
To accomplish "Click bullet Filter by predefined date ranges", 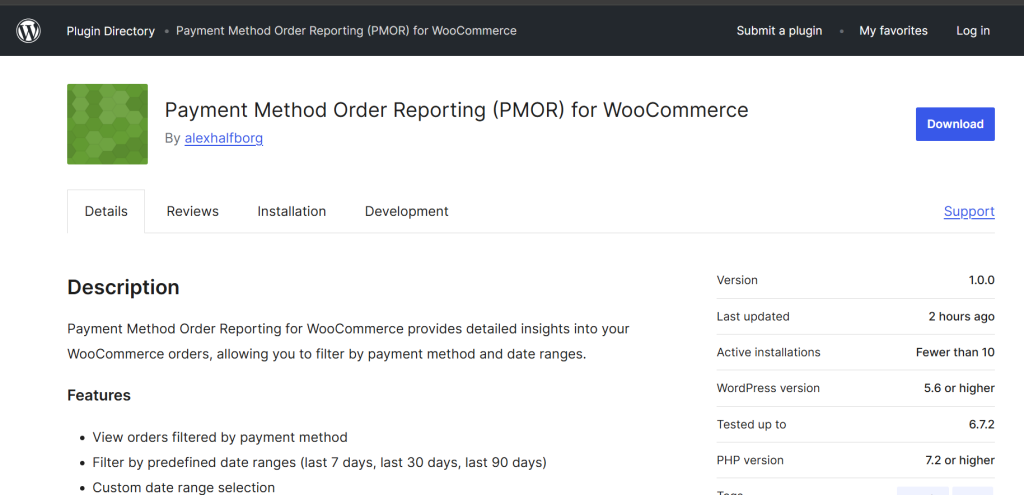I will pos(319,463).
